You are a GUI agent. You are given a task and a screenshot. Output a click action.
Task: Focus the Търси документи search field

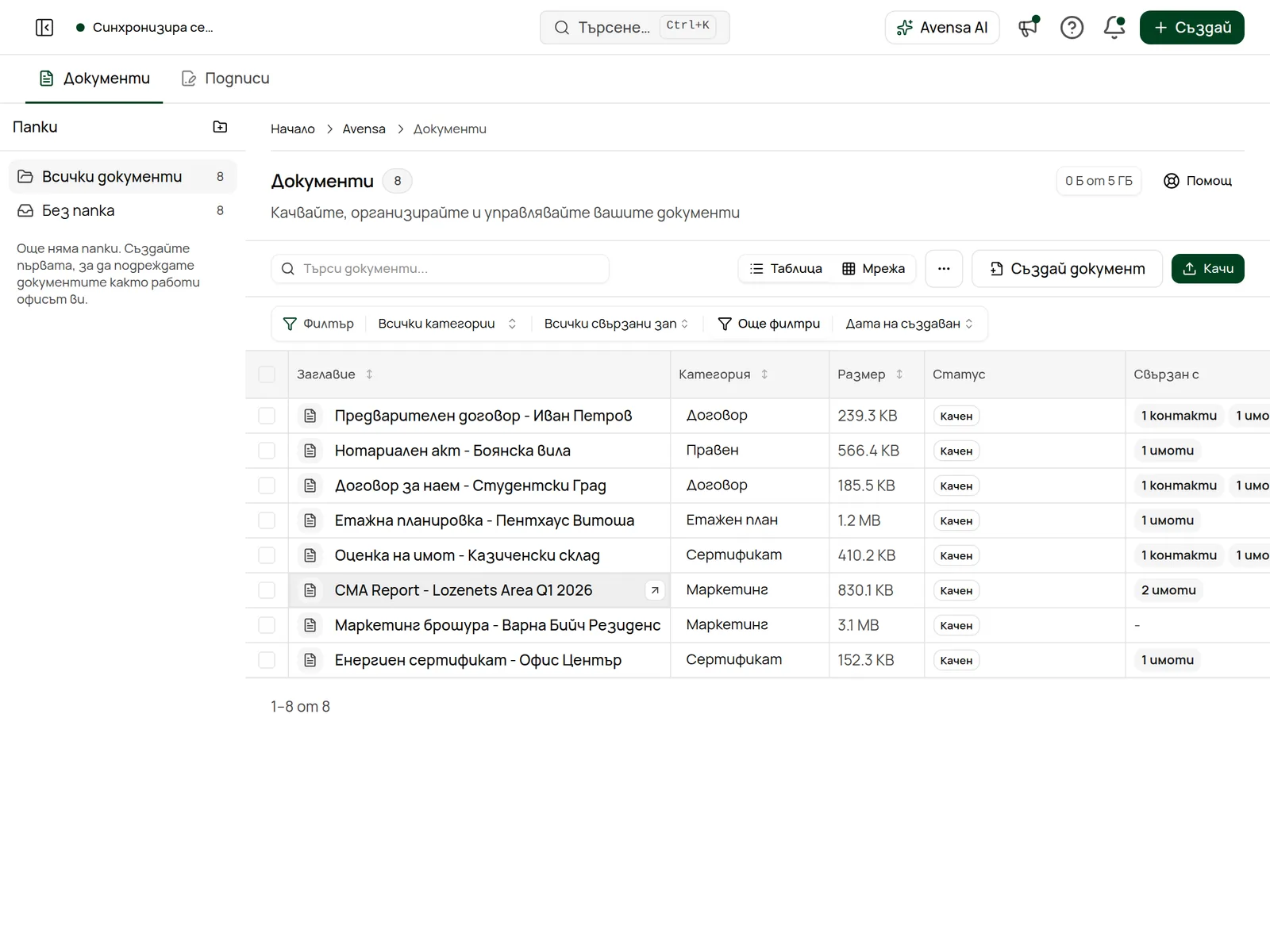(441, 269)
